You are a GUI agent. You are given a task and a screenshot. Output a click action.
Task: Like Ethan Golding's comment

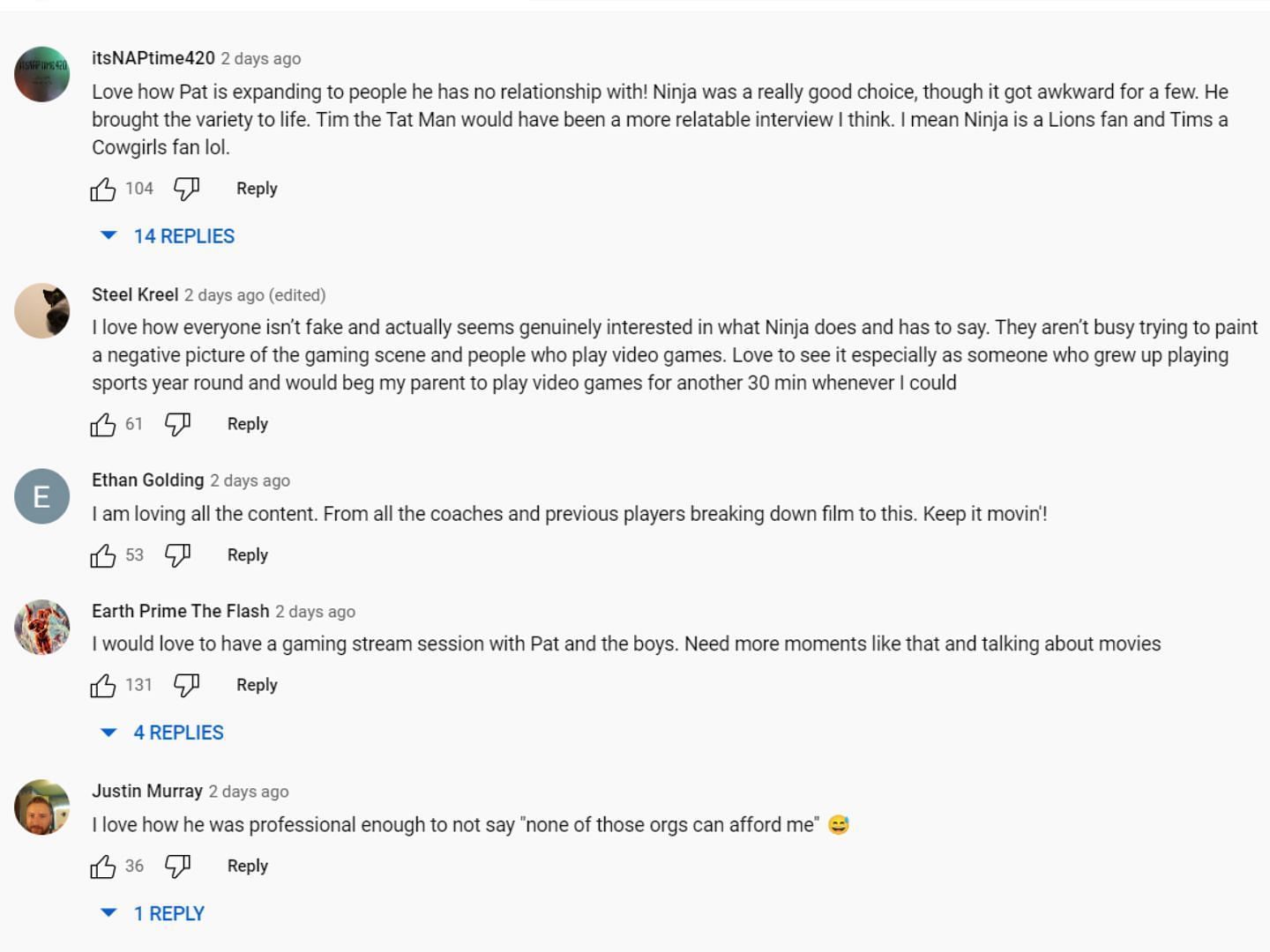(x=103, y=555)
